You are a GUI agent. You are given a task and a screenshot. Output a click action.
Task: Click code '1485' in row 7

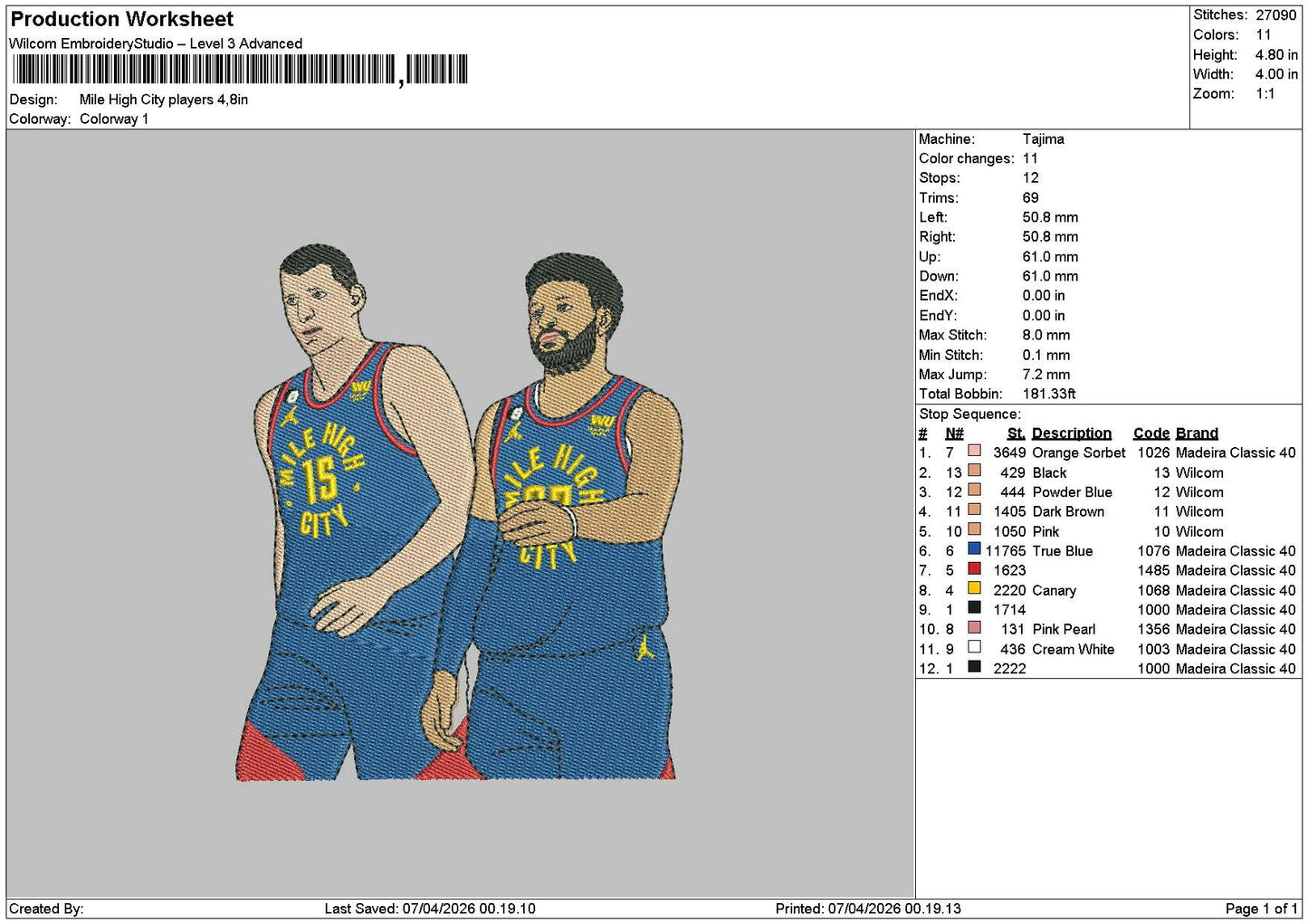point(1154,570)
